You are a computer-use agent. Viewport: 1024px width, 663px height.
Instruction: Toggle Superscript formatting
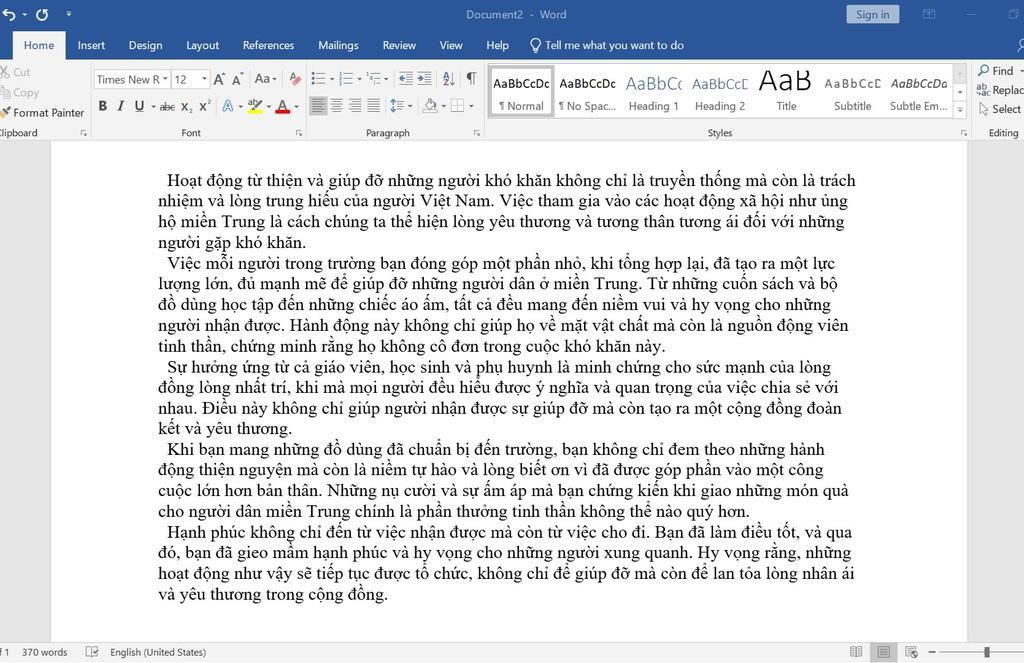point(205,106)
